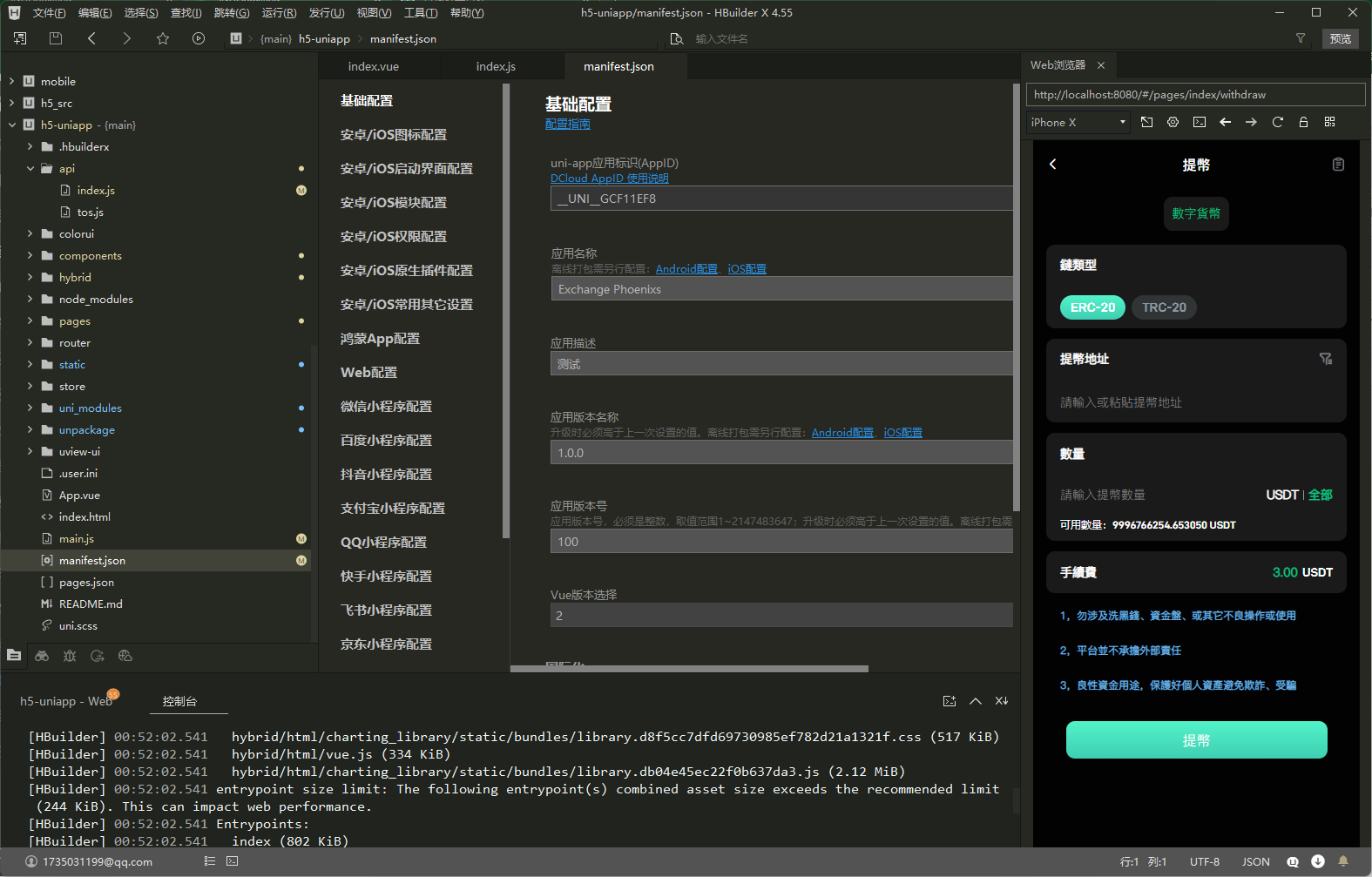Open the project manager icon in sidebar bottom

(x=14, y=655)
